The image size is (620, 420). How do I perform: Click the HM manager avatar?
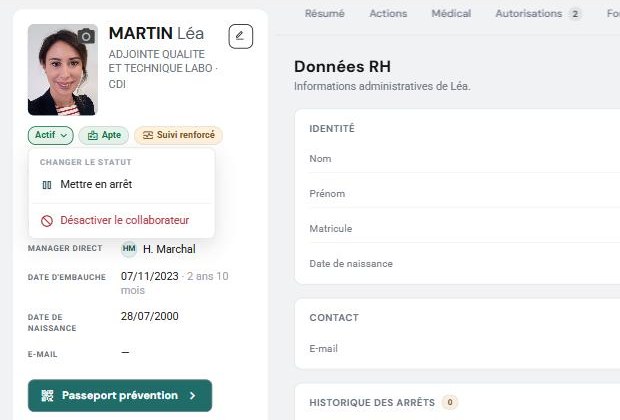(129, 249)
